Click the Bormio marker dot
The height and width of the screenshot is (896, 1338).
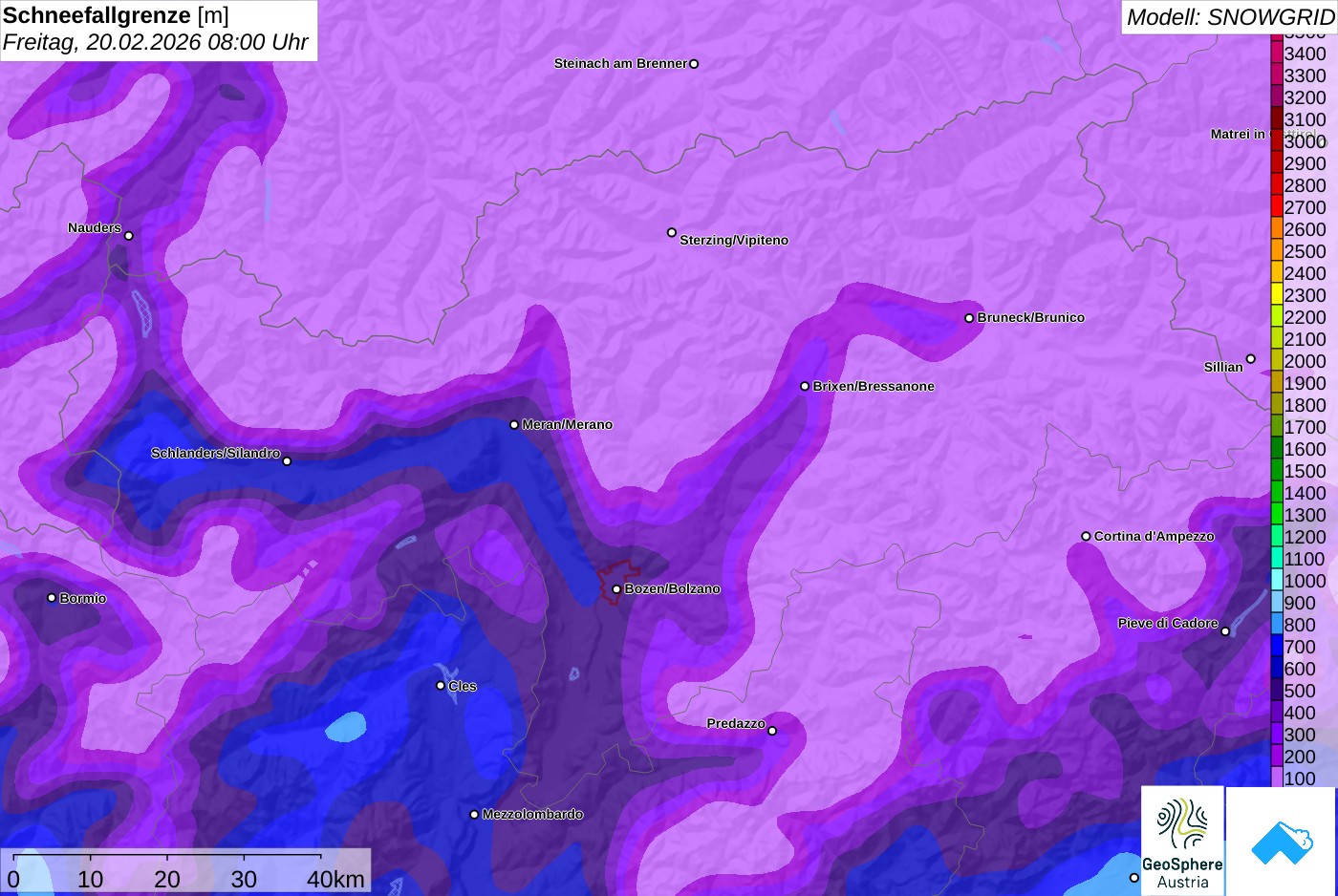click(x=52, y=598)
